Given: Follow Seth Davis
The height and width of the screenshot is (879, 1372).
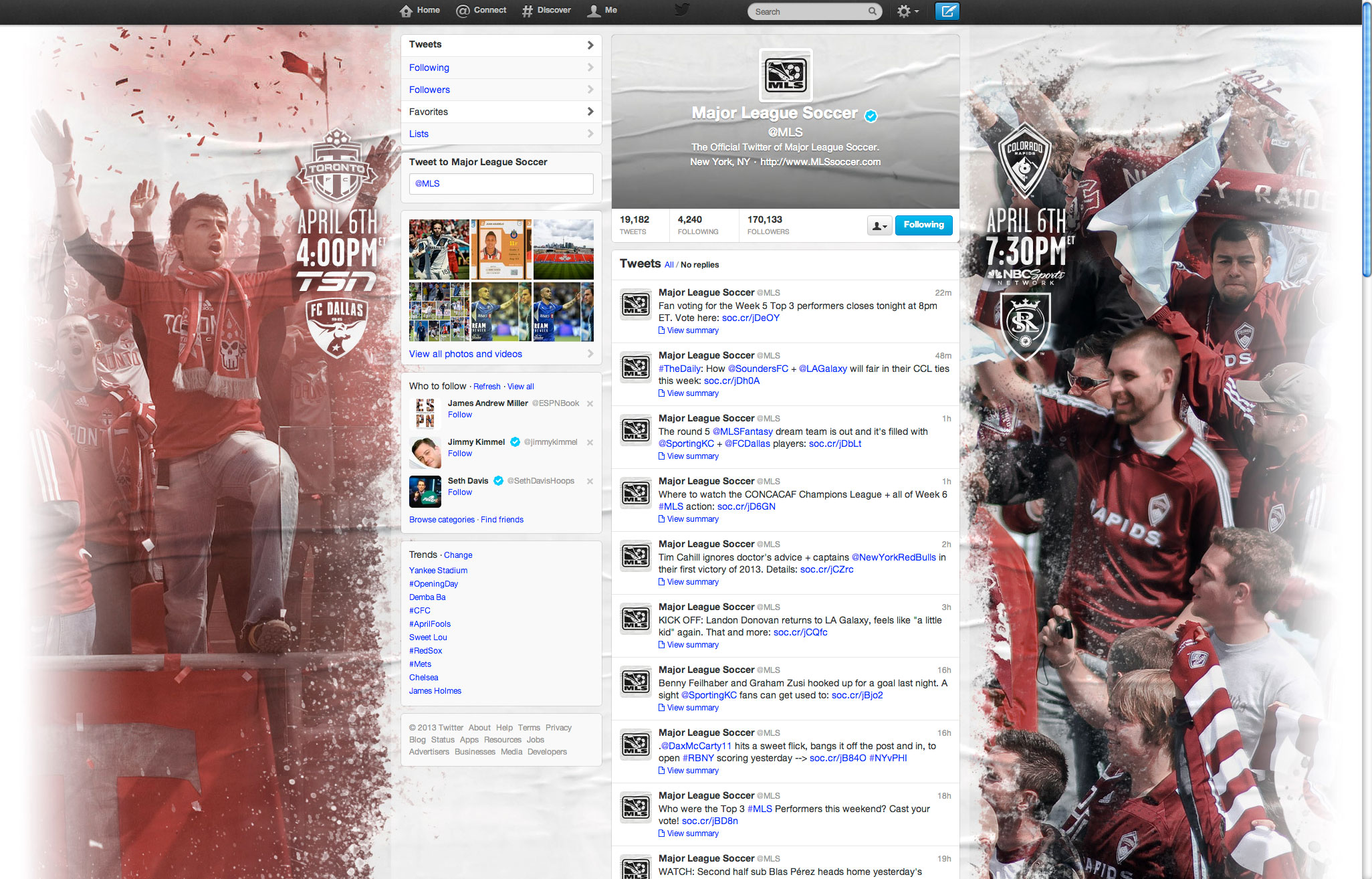Looking at the screenshot, I should [x=460, y=492].
